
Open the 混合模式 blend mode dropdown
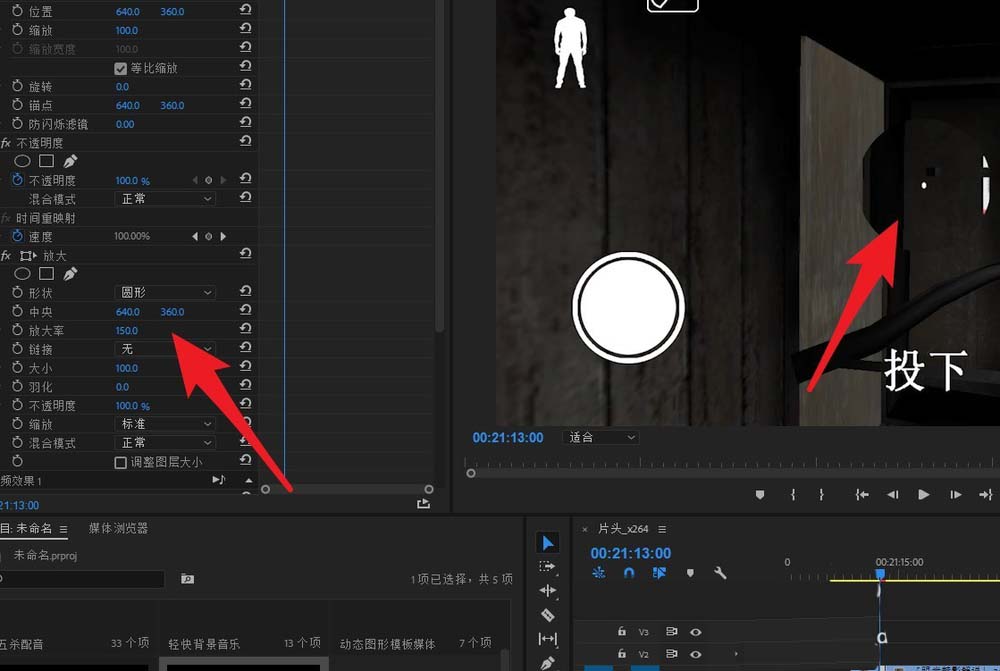164,441
